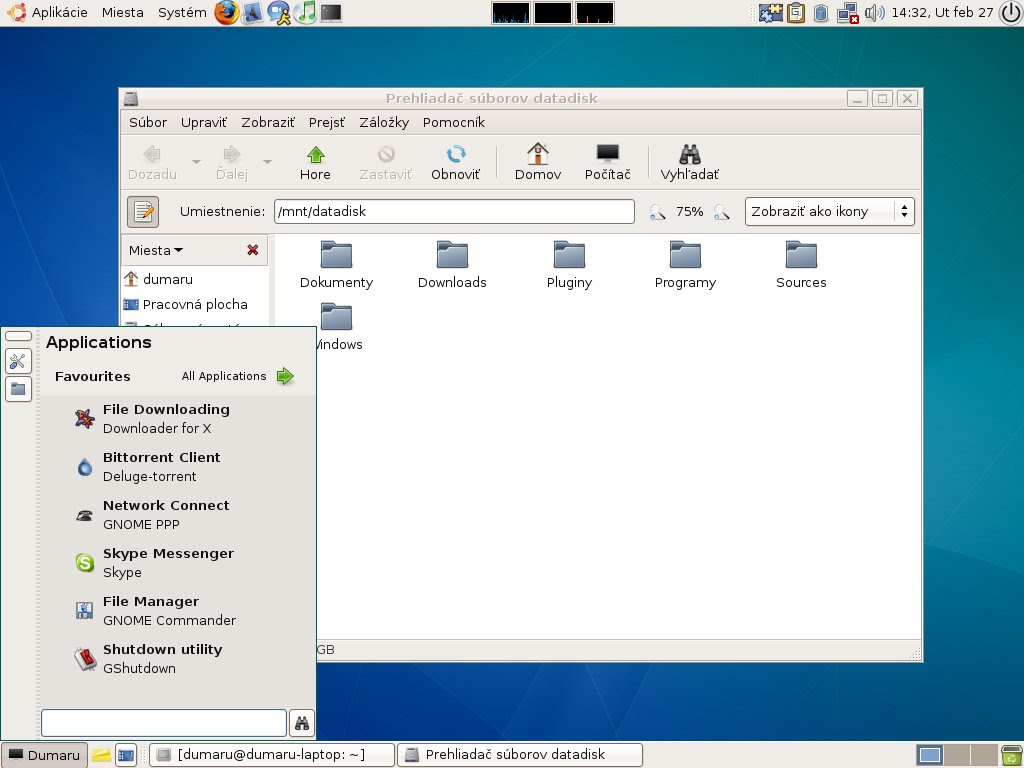Start Skype Messenger
The image size is (1024, 768).
pos(178,563)
